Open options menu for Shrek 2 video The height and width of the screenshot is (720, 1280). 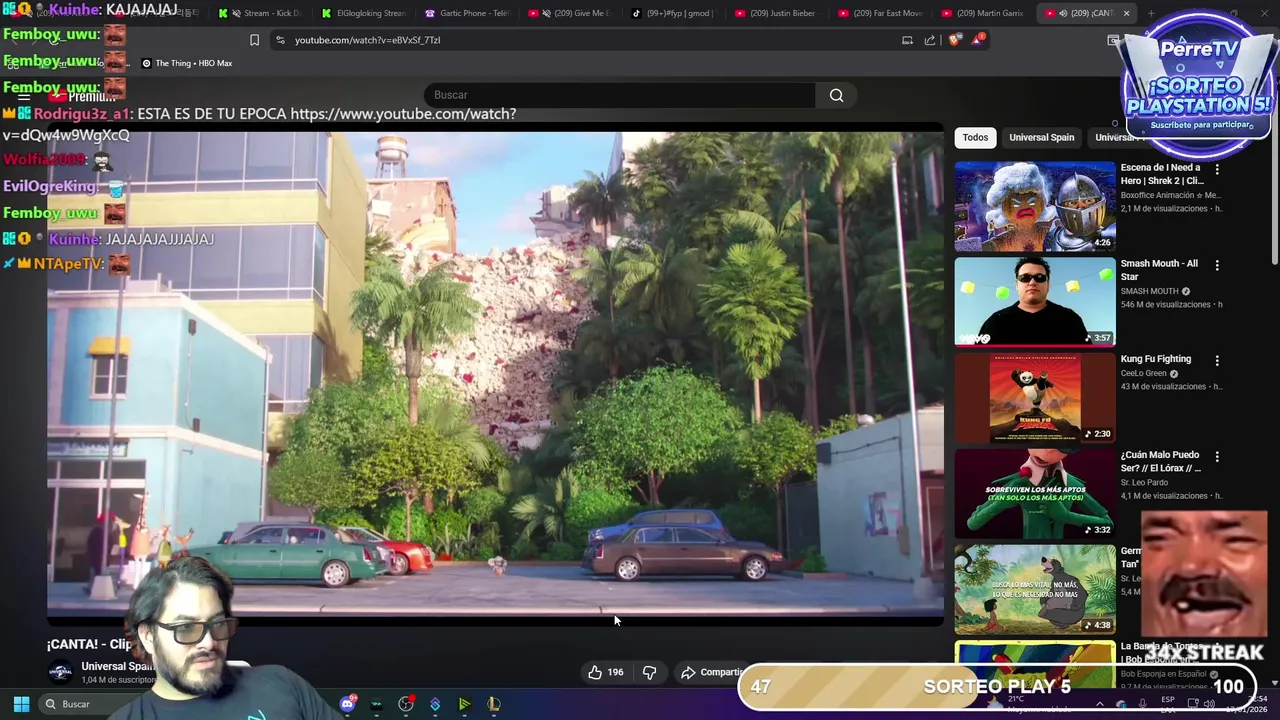[x=1217, y=169]
